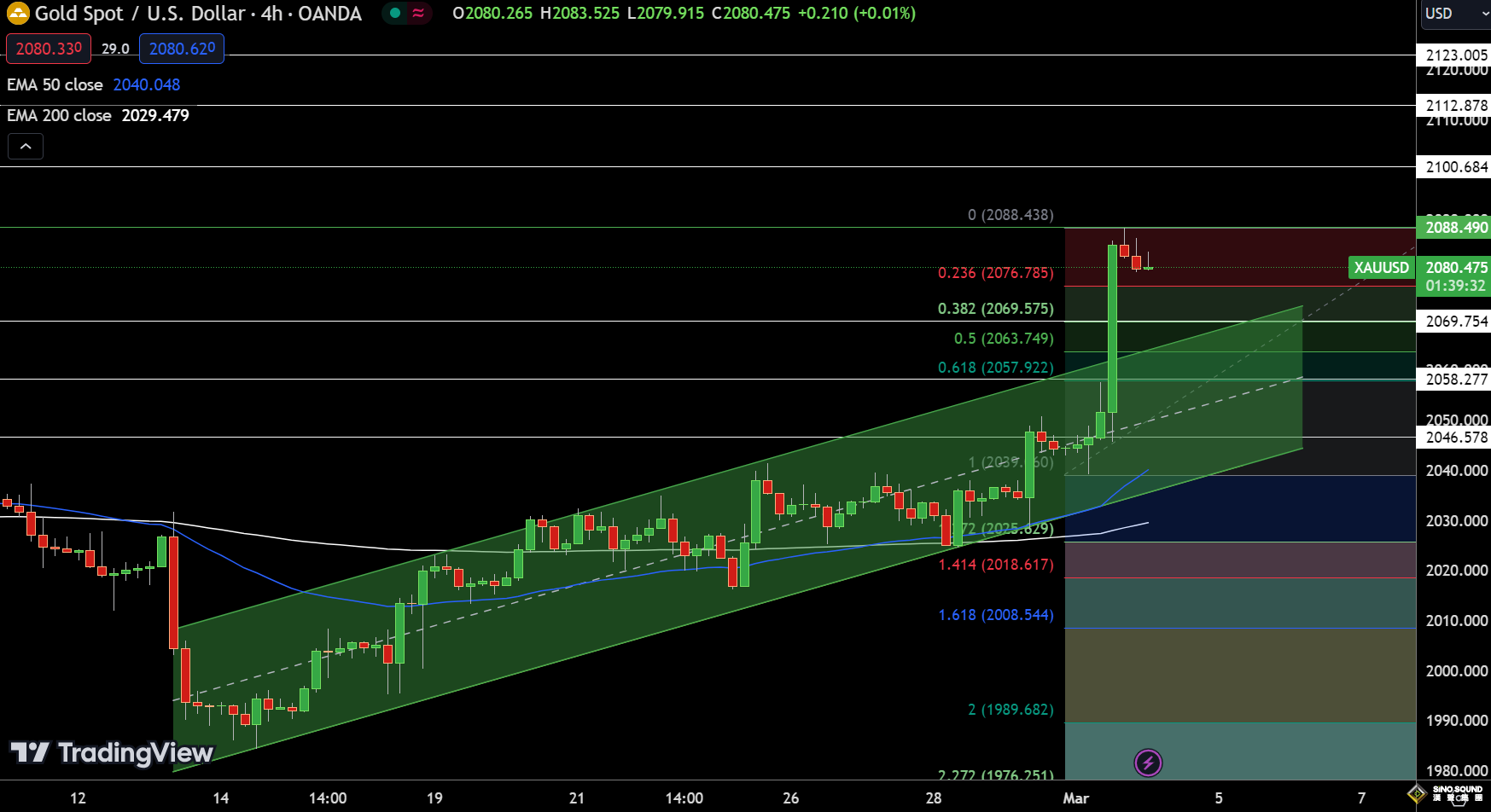The image size is (1491, 812).
Task: Click the Mar date on time axis
Action: pyautogui.click(x=1075, y=798)
